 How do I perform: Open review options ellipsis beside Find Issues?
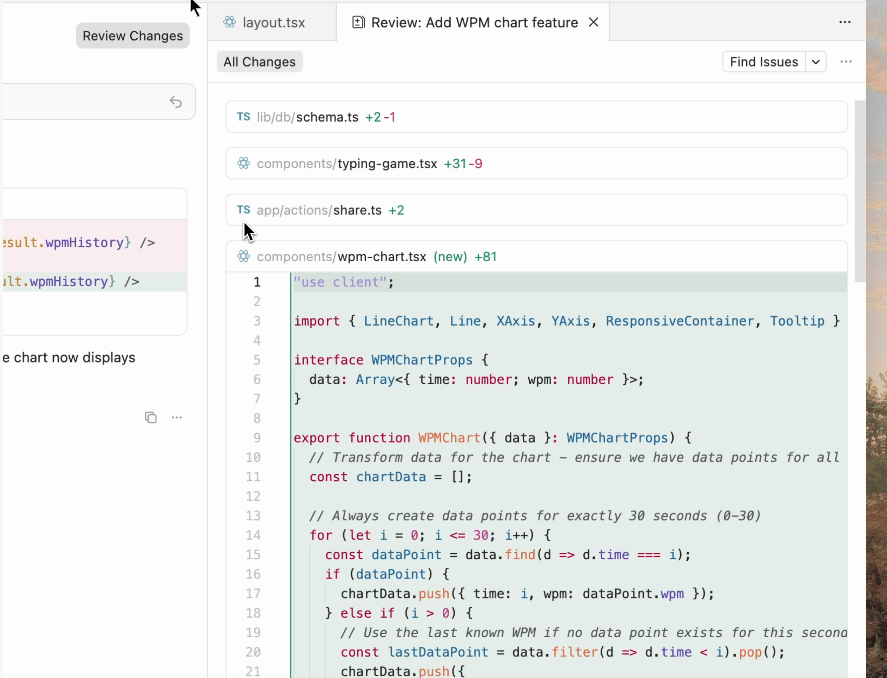pos(846,62)
